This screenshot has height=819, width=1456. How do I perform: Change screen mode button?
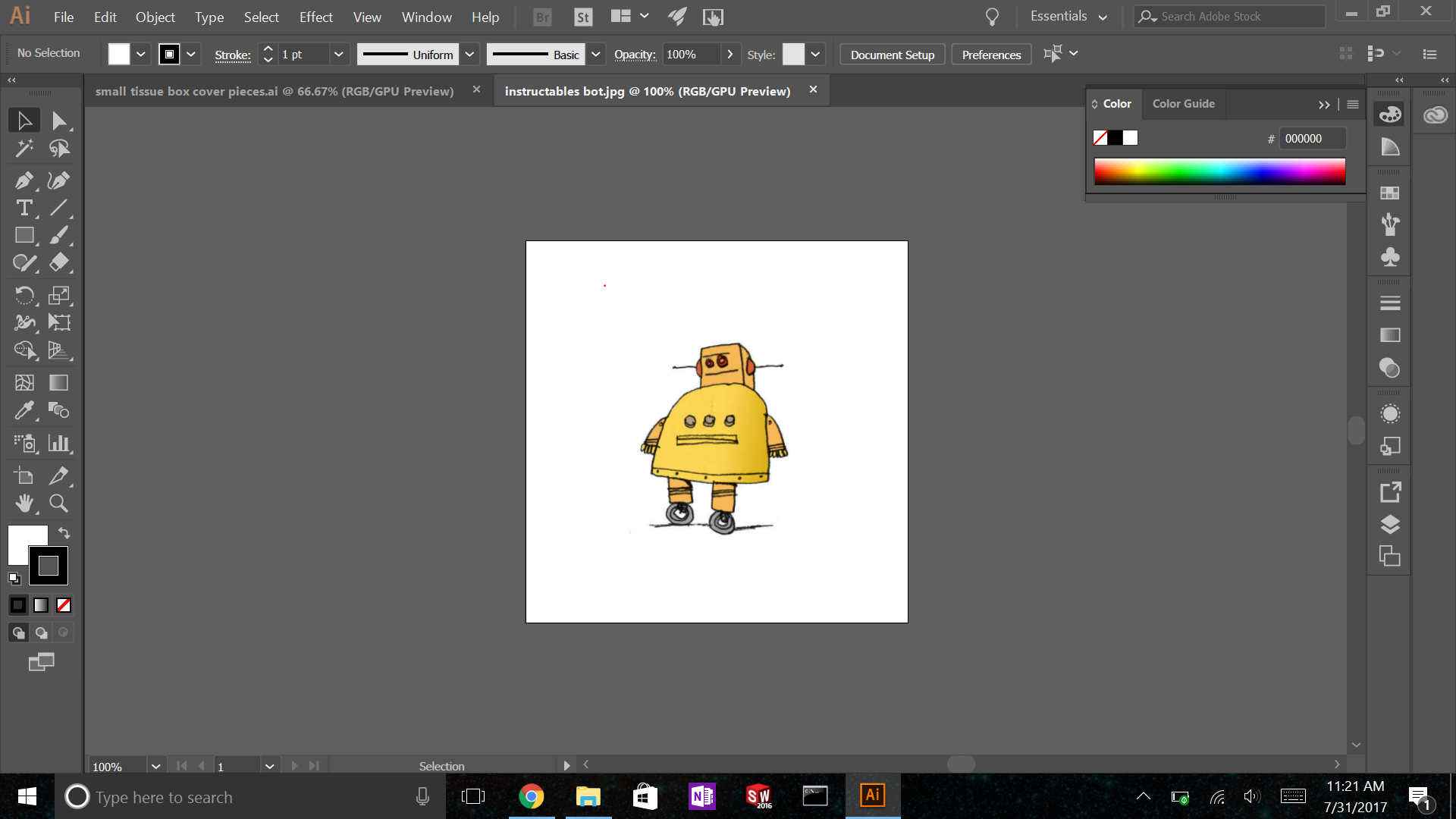[41, 662]
